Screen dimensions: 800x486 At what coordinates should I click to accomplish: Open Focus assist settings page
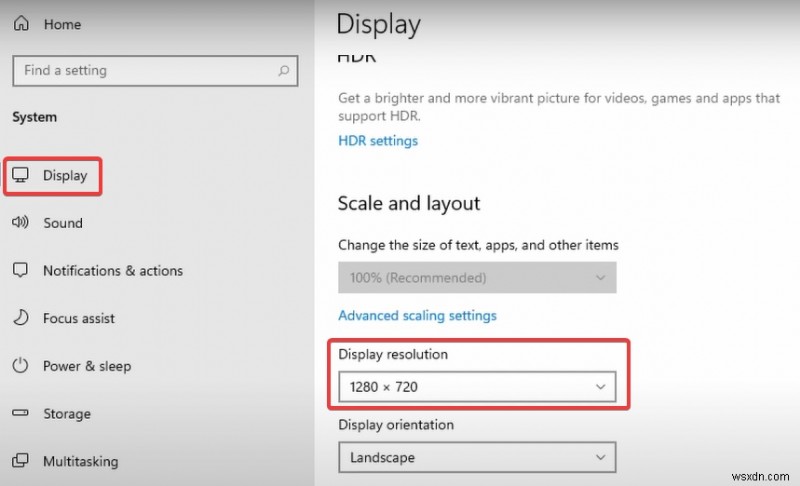(x=79, y=318)
